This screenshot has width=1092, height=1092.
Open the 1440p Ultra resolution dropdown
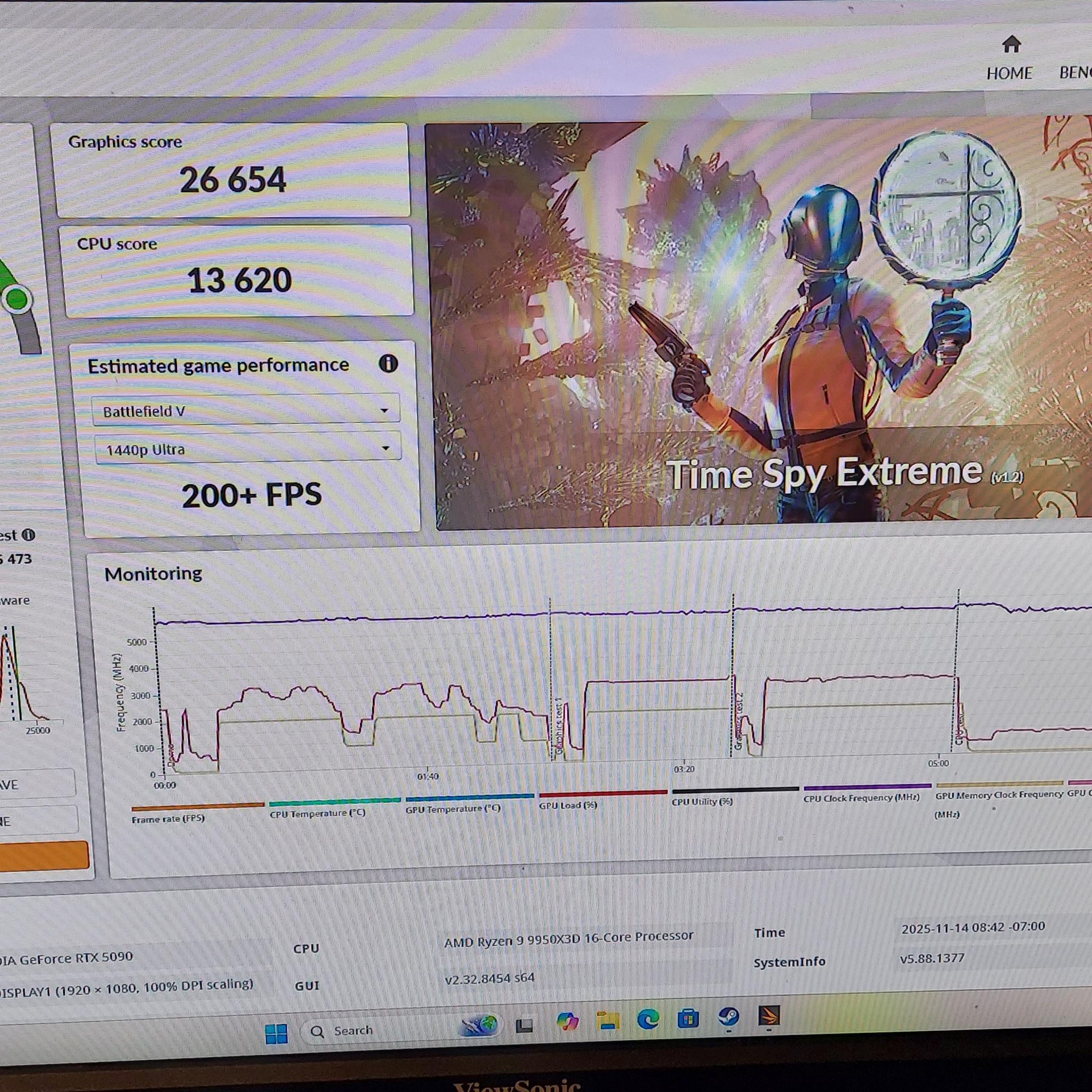(247, 449)
